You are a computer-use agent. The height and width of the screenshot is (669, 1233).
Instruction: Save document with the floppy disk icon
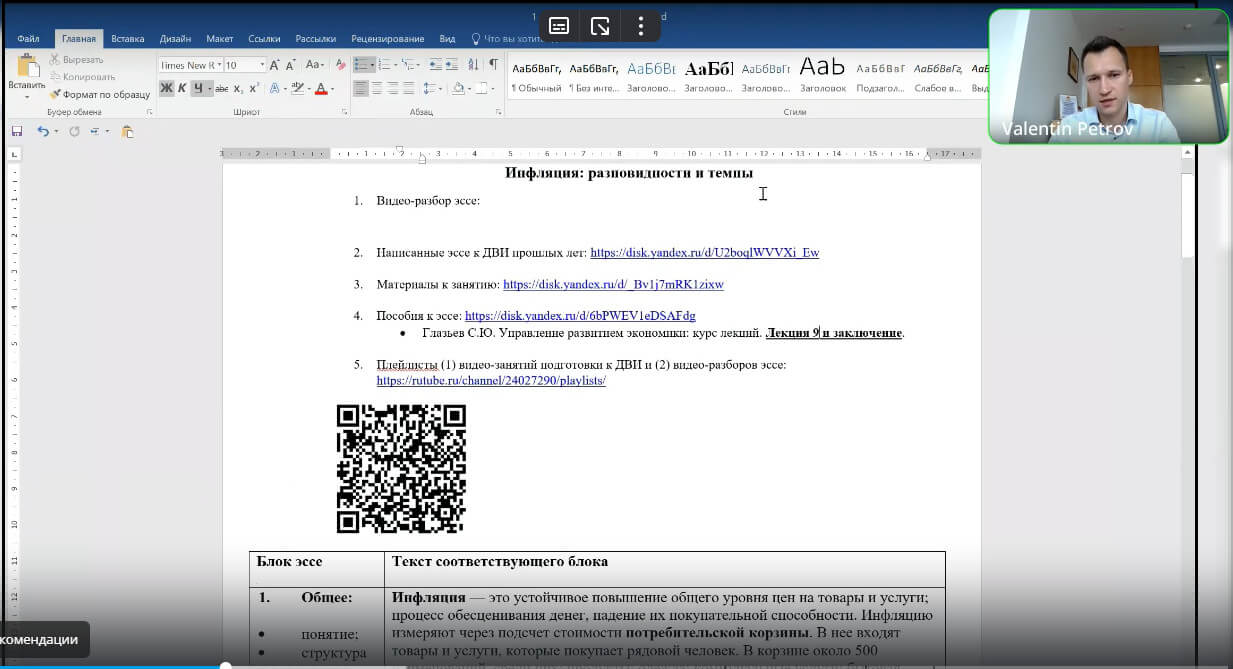tap(17, 131)
